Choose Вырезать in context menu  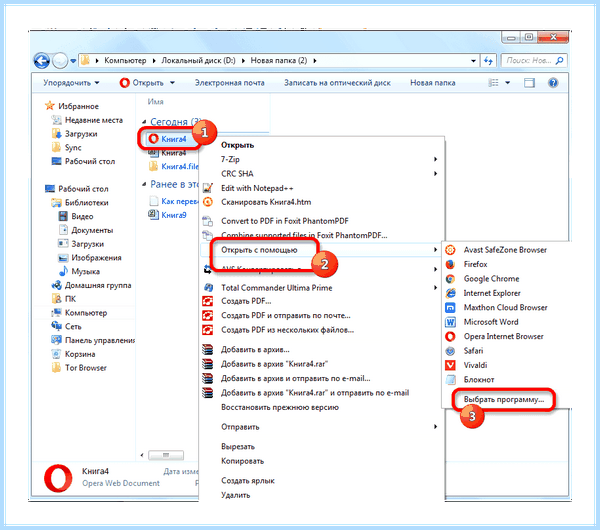pyautogui.click(x=238, y=447)
